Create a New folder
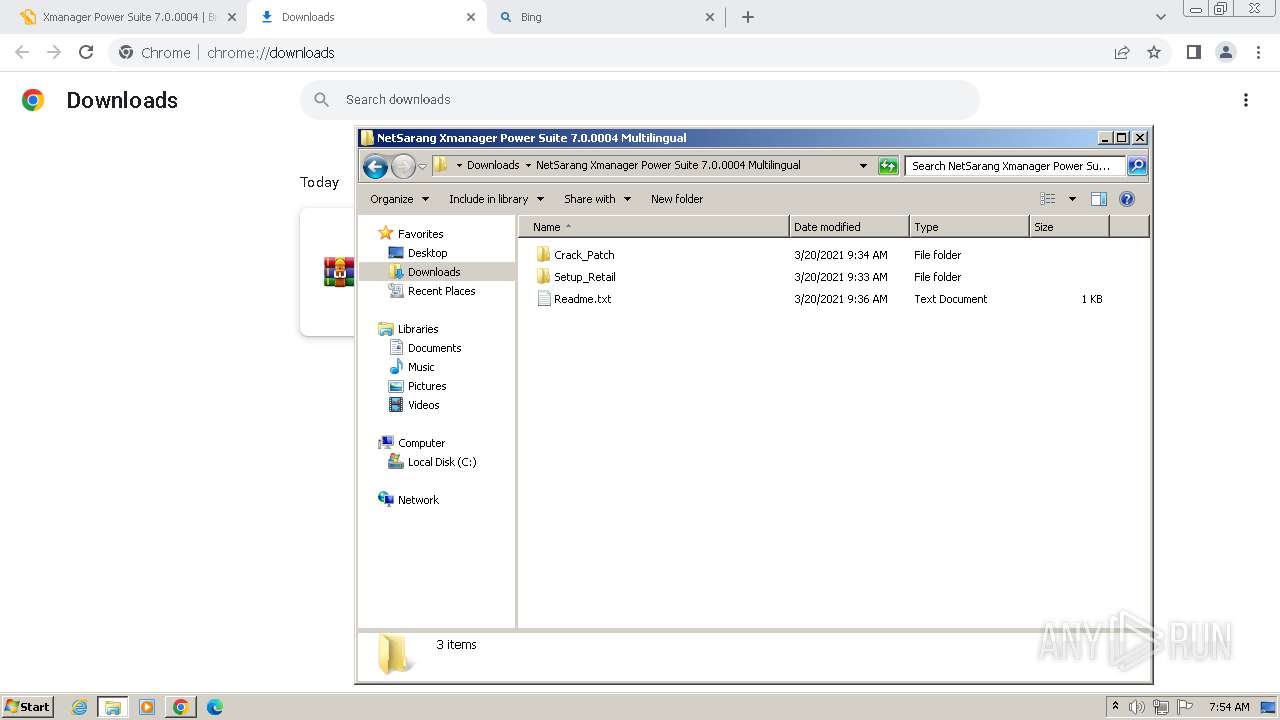Image resolution: width=1280 pixels, height=720 pixels. coord(677,199)
